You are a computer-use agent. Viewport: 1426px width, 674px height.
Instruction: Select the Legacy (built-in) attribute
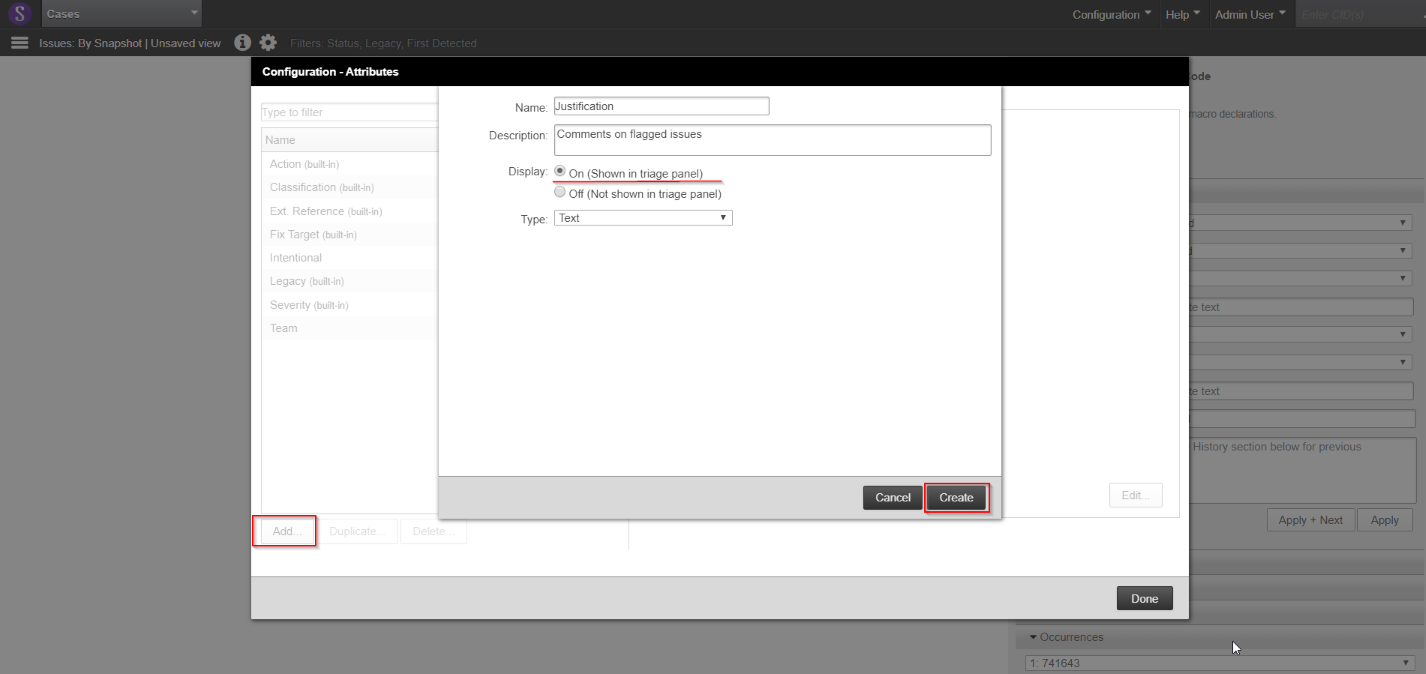(x=350, y=281)
